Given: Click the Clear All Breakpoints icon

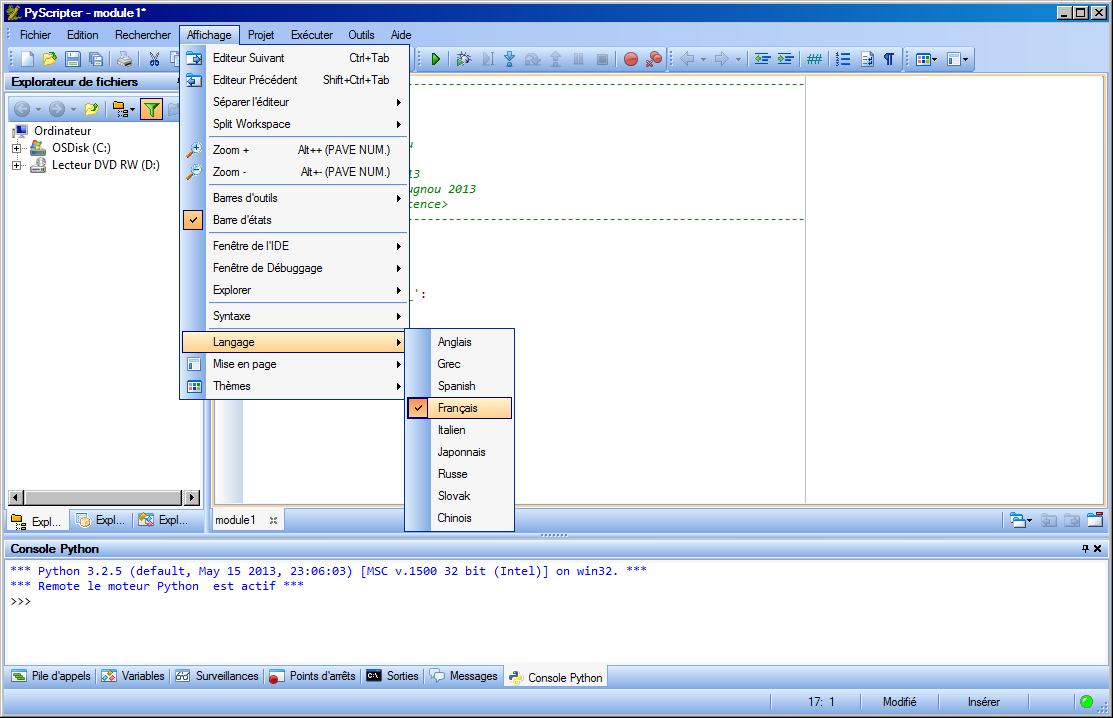Looking at the screenshot, I should pos(654,59).
